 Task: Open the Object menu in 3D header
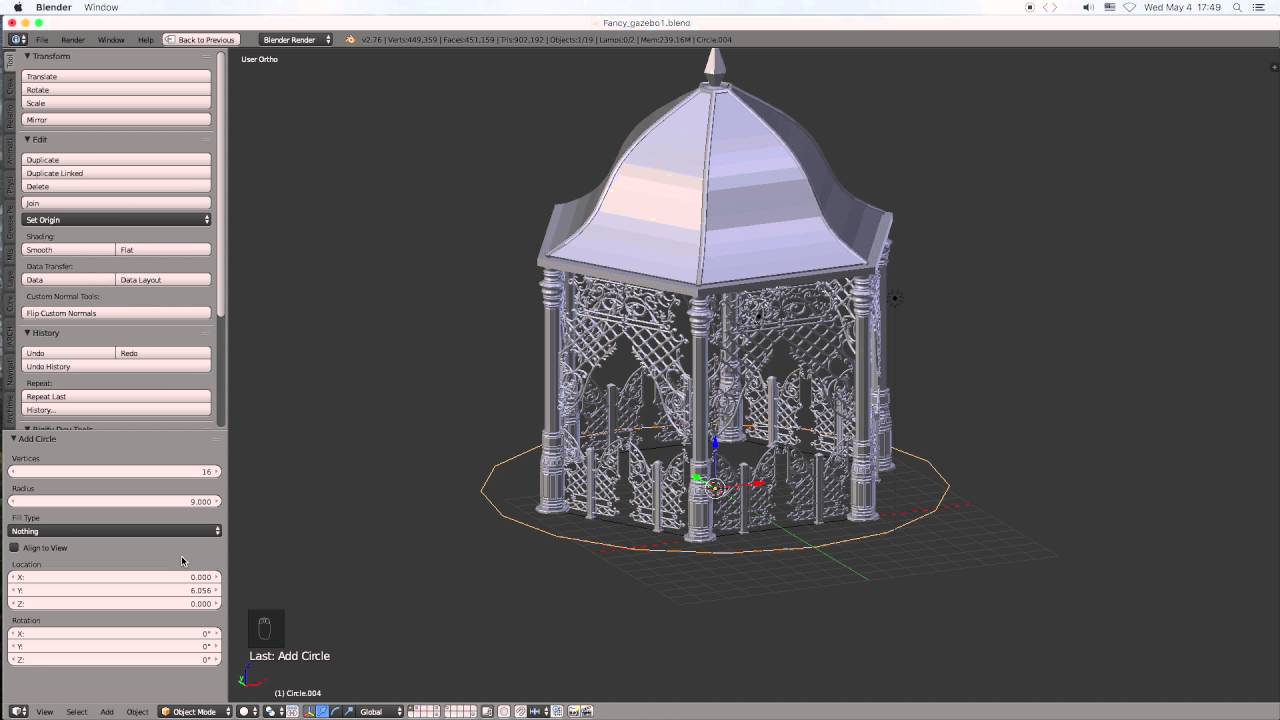click(137, 712)
